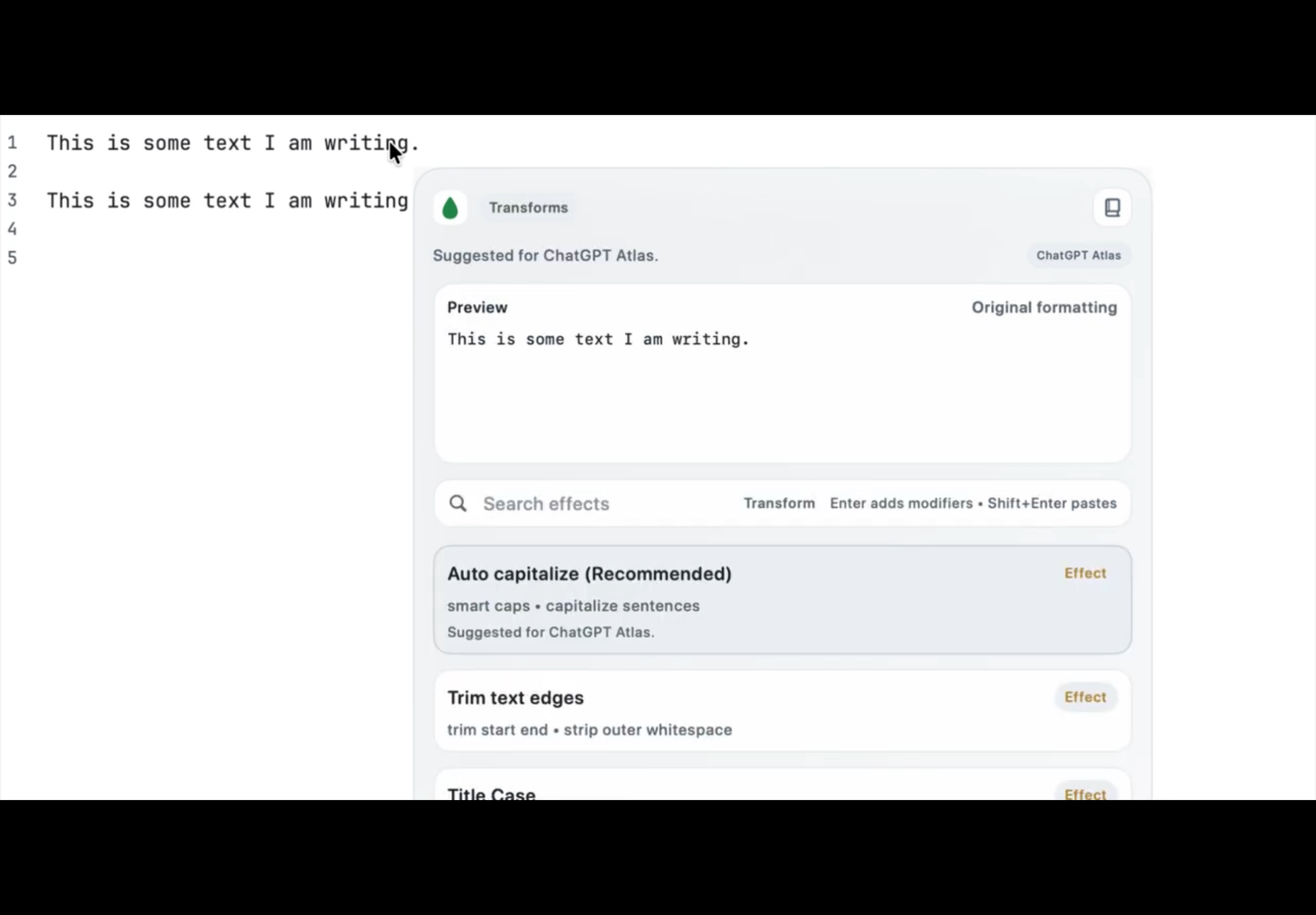
Task: Click line number 1 in editor
Action: point(13,143)
